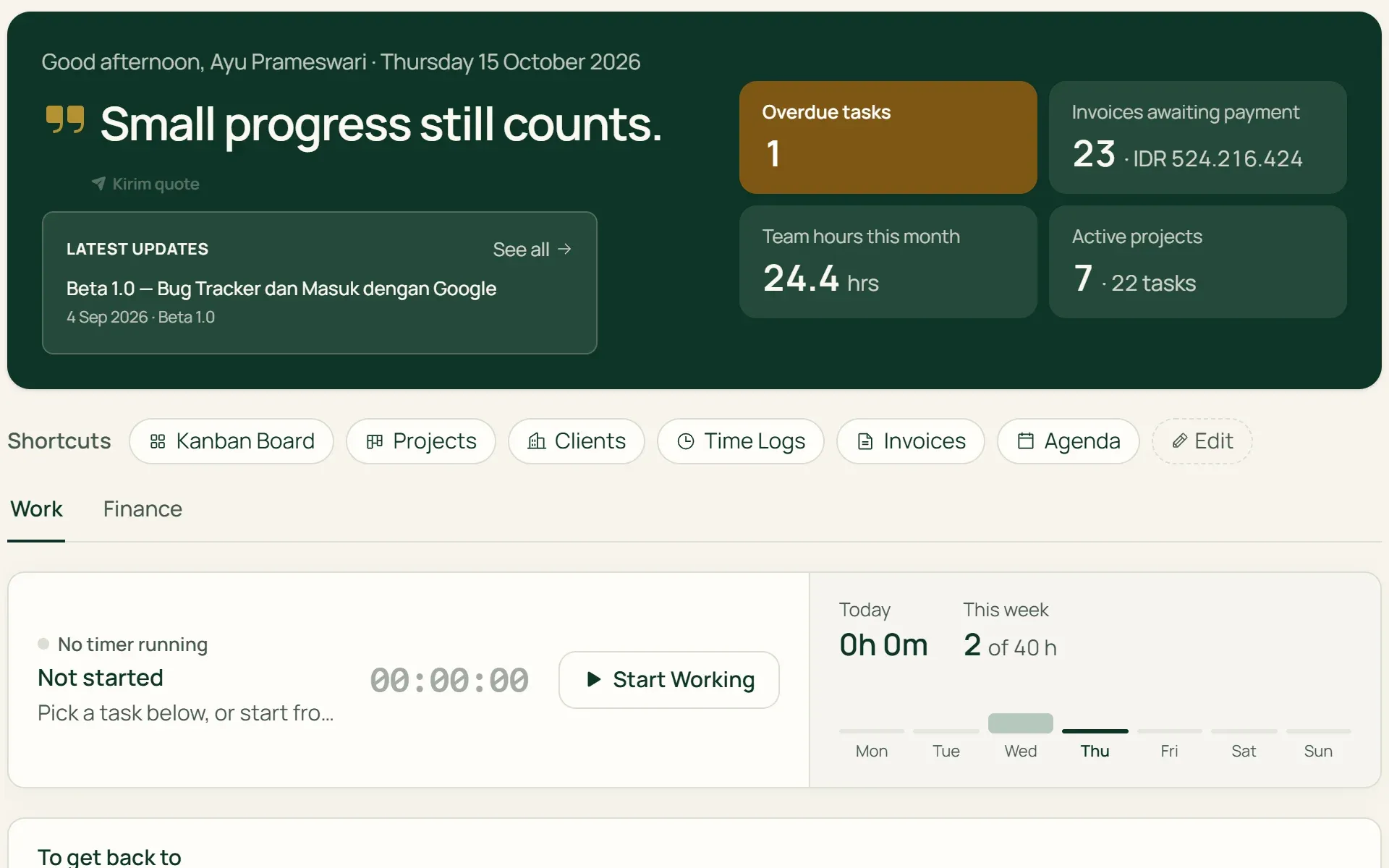
Task: Select the Thursday bar in weekly chart
Action: [1095, 731]
